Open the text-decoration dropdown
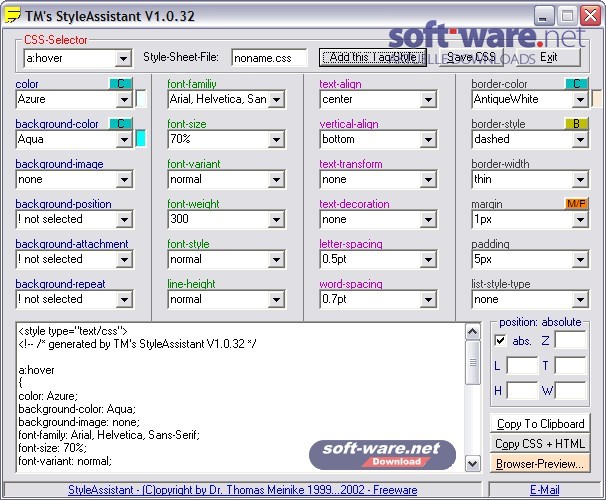Screen dimensions: 606x500 pos(428,219)
